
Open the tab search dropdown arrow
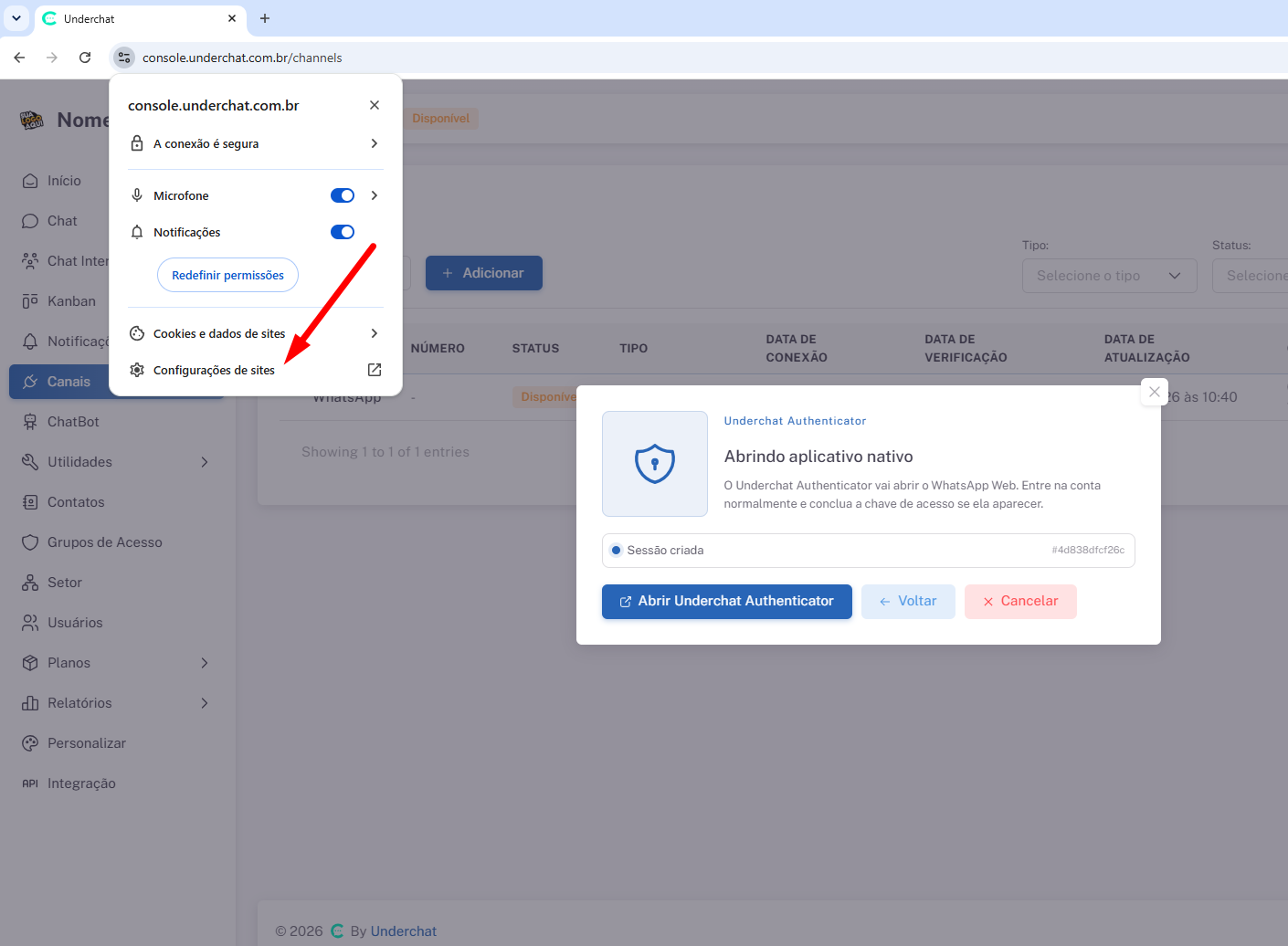click(16, 18)
